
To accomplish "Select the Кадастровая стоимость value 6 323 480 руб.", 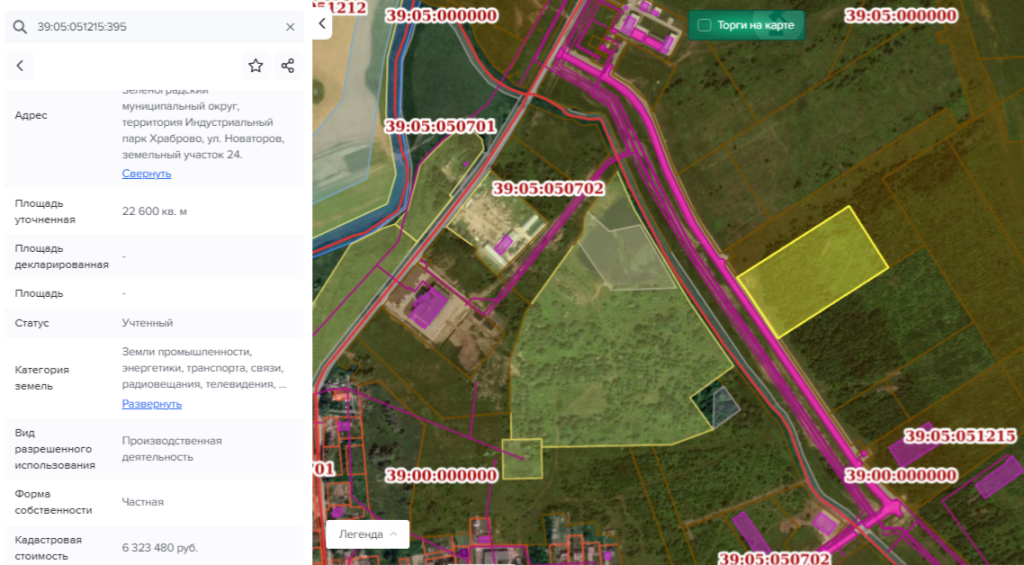I will (160, 548).
